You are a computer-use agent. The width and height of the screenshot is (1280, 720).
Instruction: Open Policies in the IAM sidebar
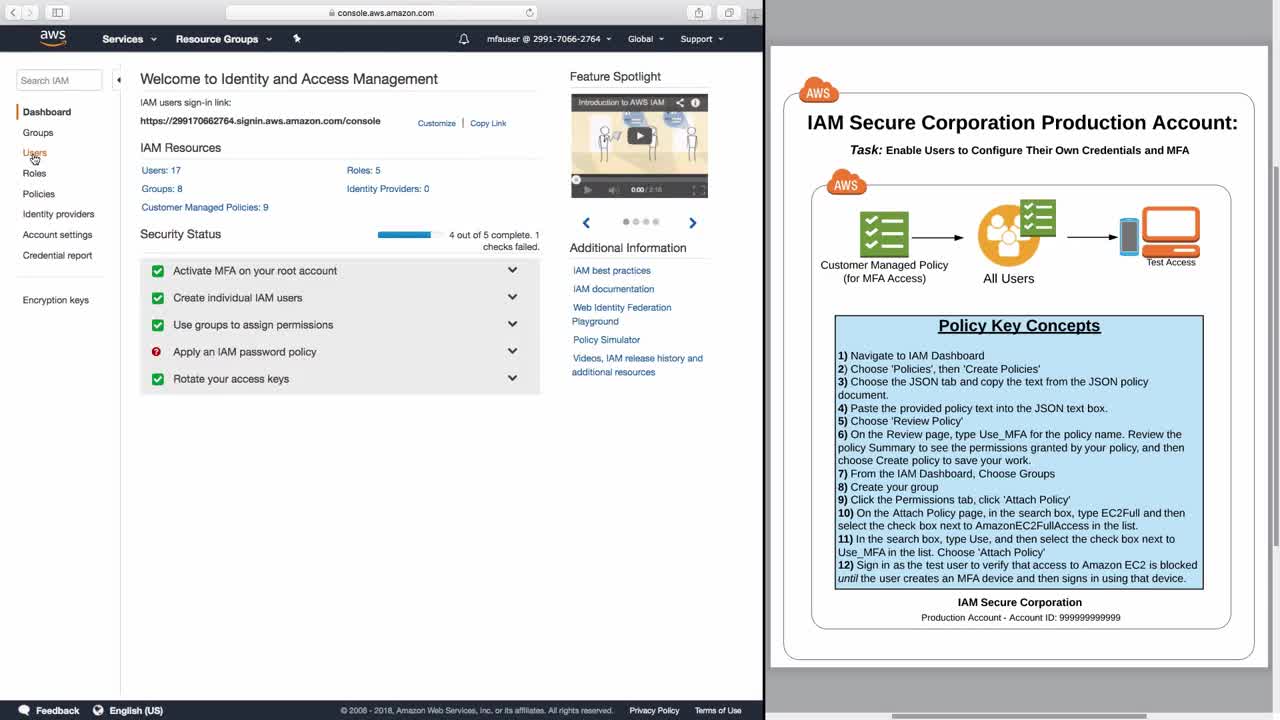39,194
